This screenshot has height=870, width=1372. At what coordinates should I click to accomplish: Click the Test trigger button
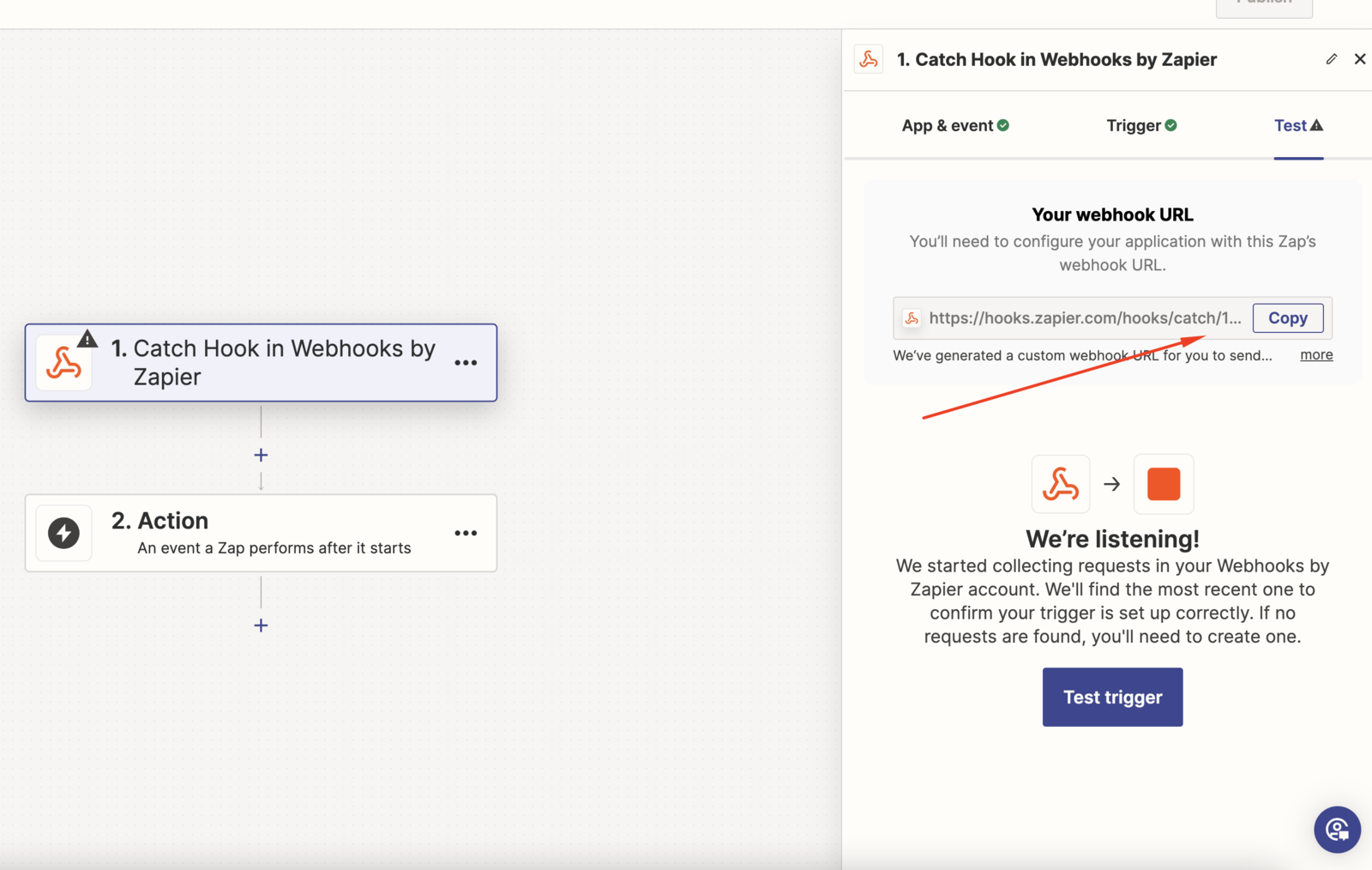(1112, 697)
